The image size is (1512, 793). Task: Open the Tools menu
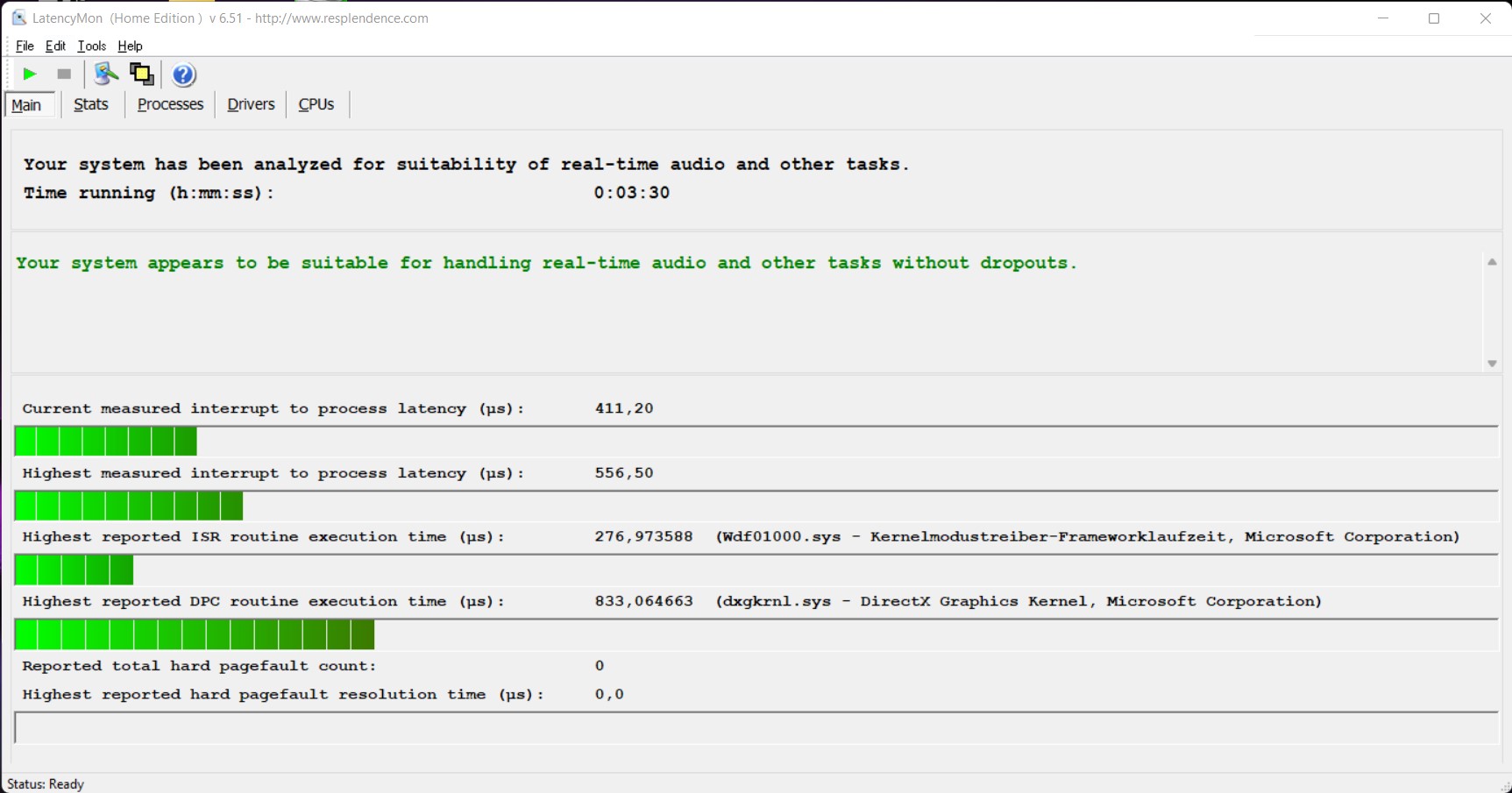pyautogui.click(x=91, y=46)
